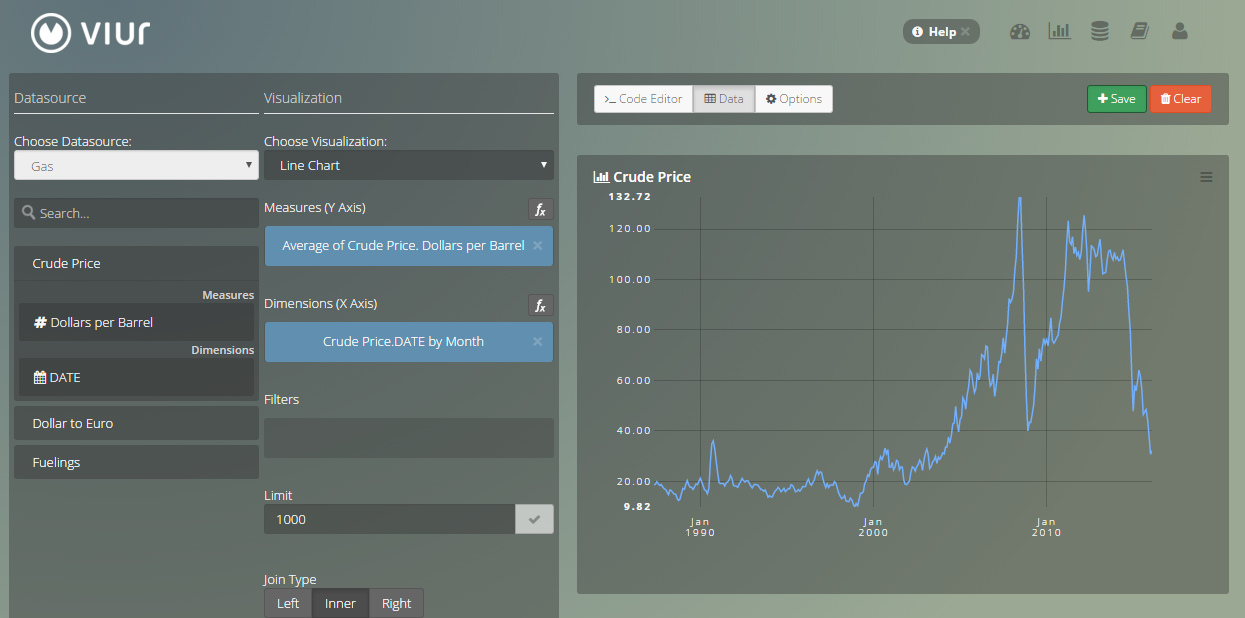Image resolution: width=1245 pixels, height=618 pixels.
Task: Select the Left join type
Action: (x=287, y=603)
